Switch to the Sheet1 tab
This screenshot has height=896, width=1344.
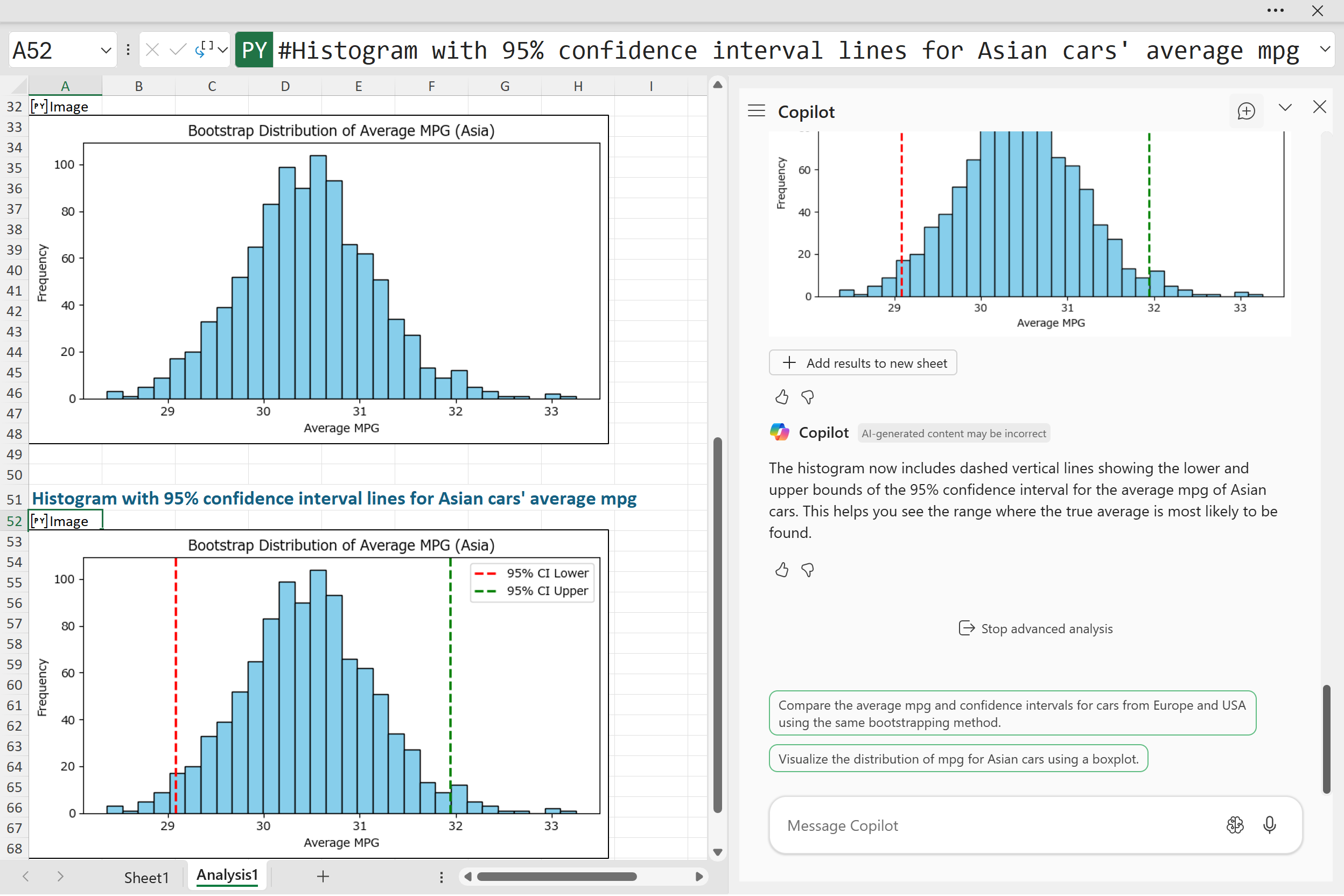pos(146,877)
